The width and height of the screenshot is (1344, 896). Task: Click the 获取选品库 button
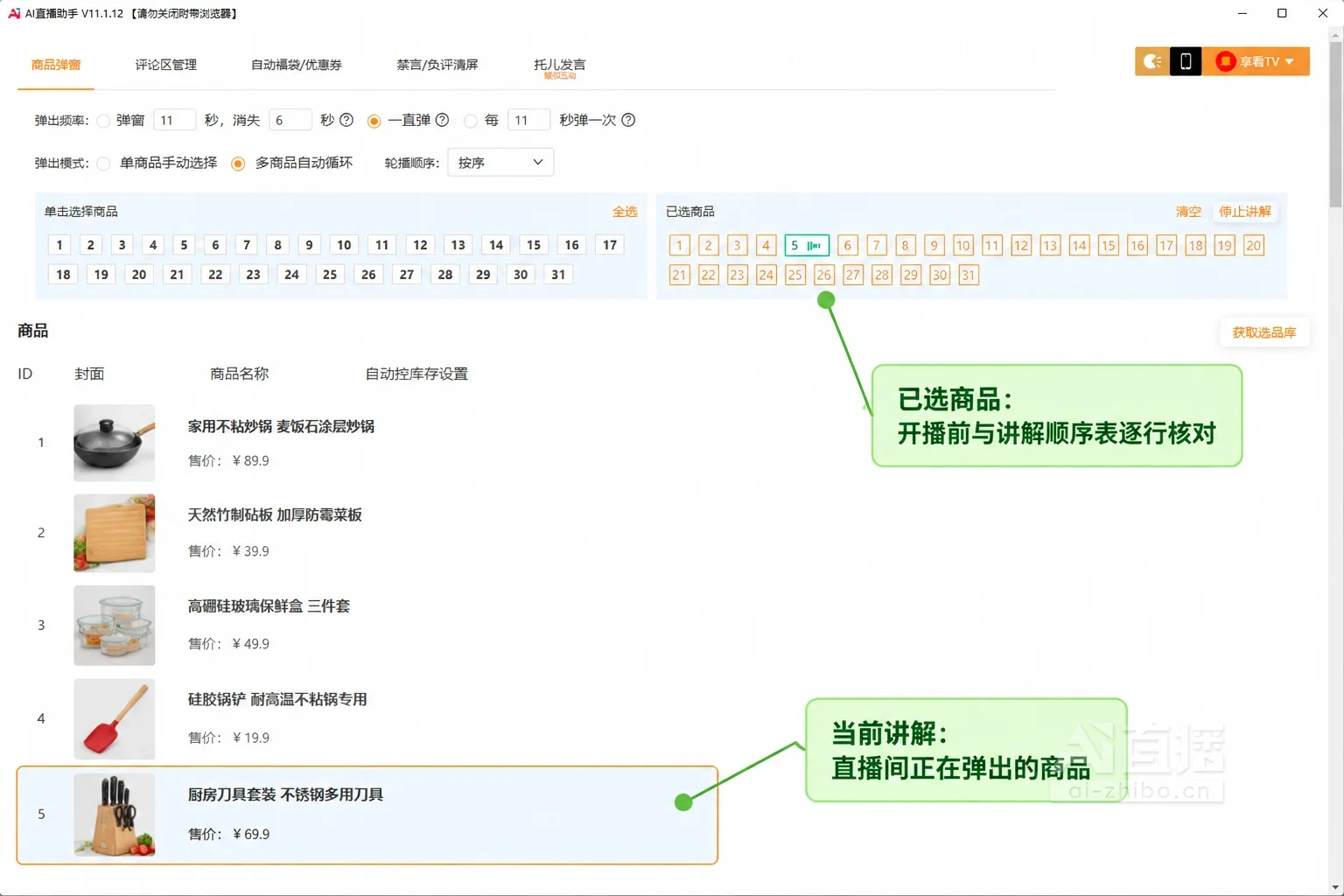pyautogui.click(x=1264, y=332)
